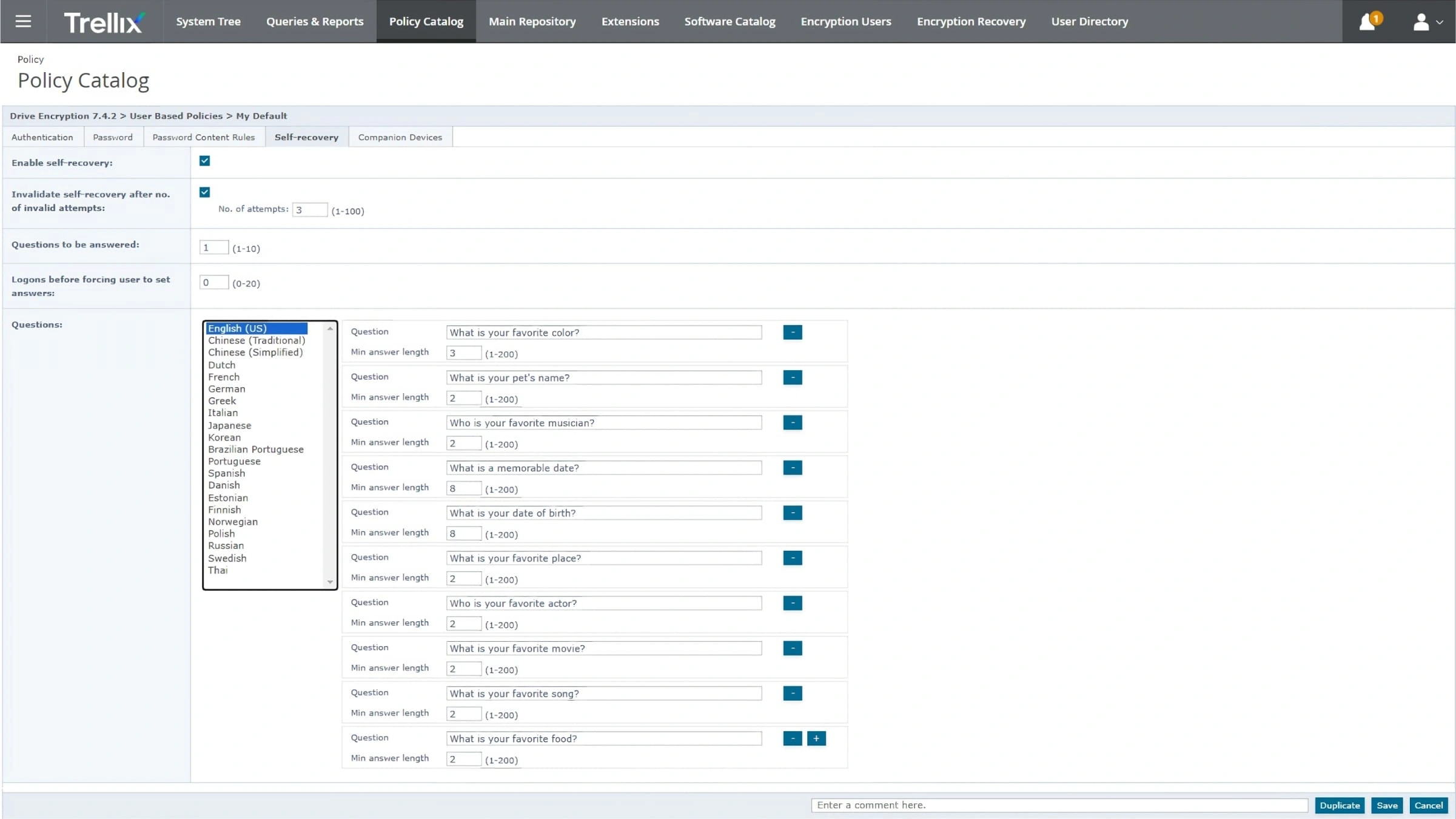Open the user account profile icon

pos(1420,22)
